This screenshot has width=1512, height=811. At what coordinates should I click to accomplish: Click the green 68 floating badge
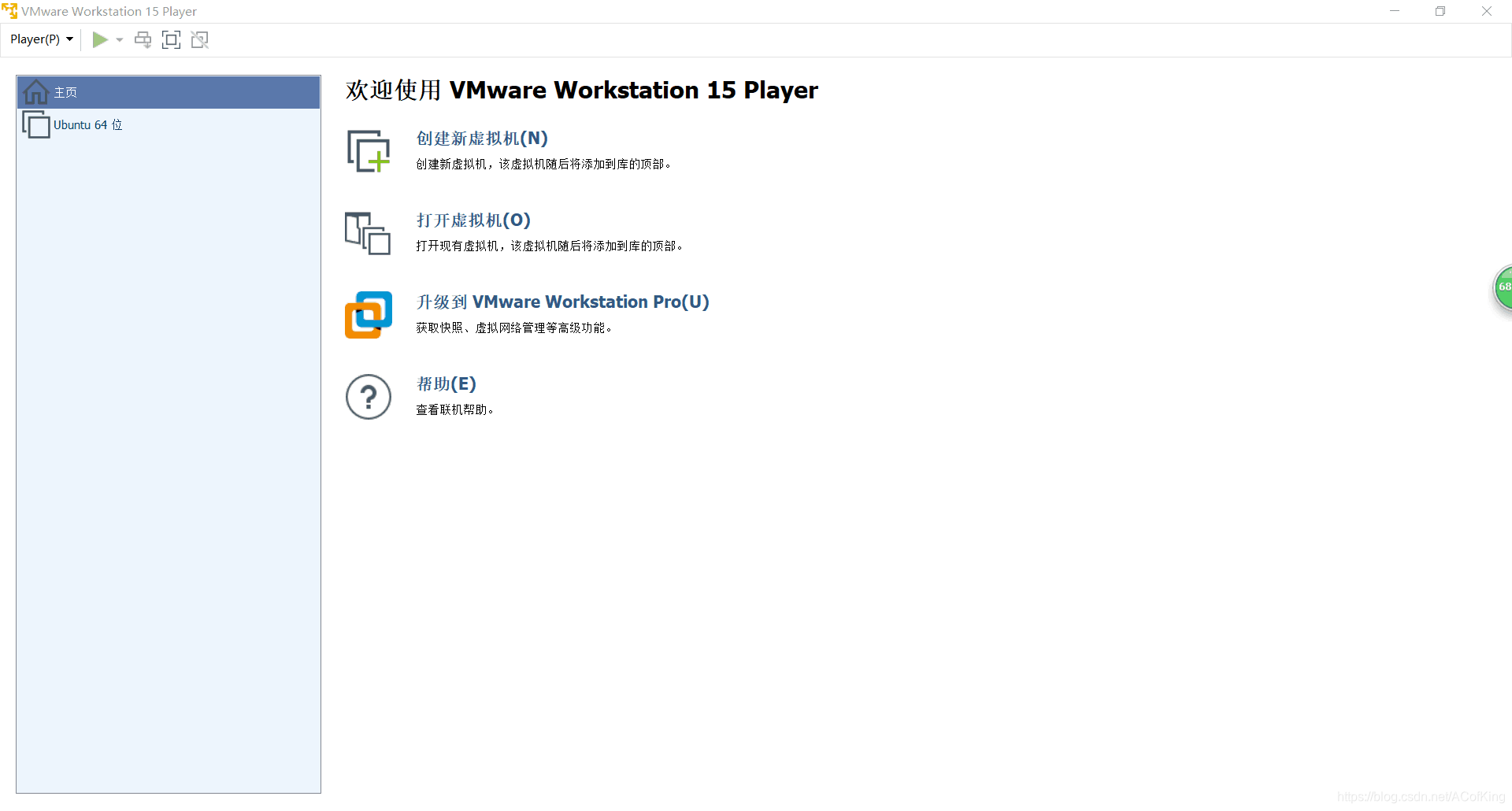coord(1503,288)
